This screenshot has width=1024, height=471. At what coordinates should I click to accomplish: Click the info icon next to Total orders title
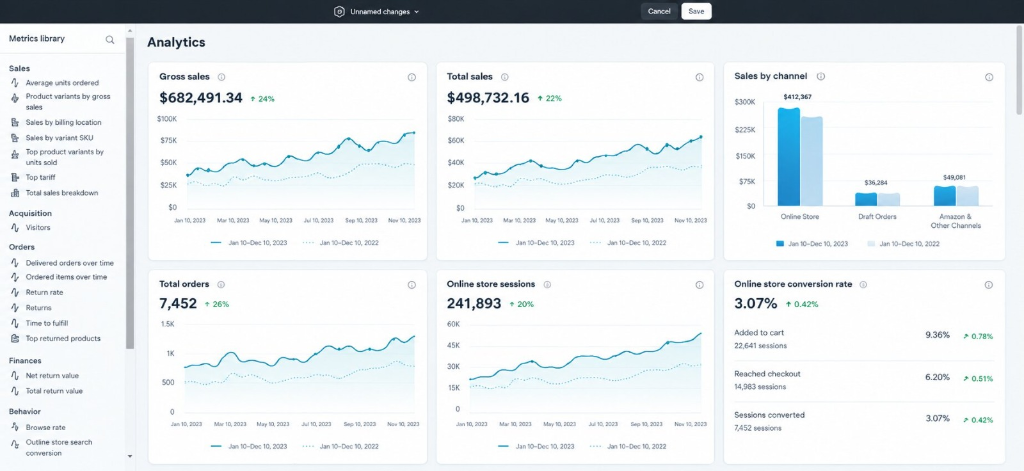[x=221, y=285]
